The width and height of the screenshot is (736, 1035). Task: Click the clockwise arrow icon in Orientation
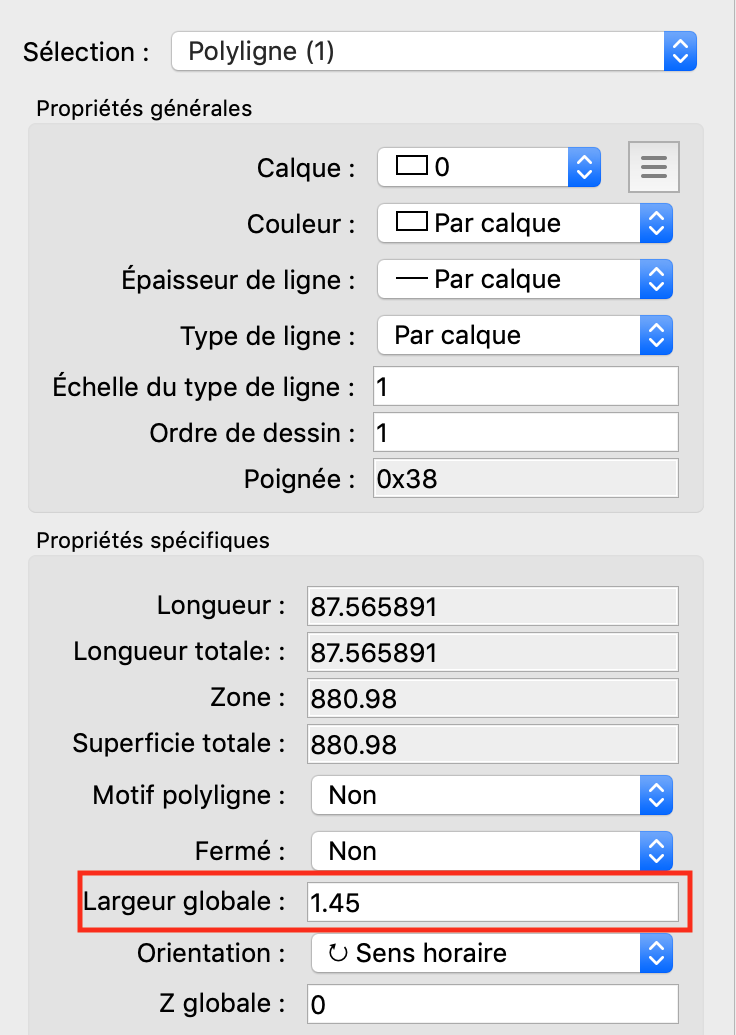pos(338,954)
